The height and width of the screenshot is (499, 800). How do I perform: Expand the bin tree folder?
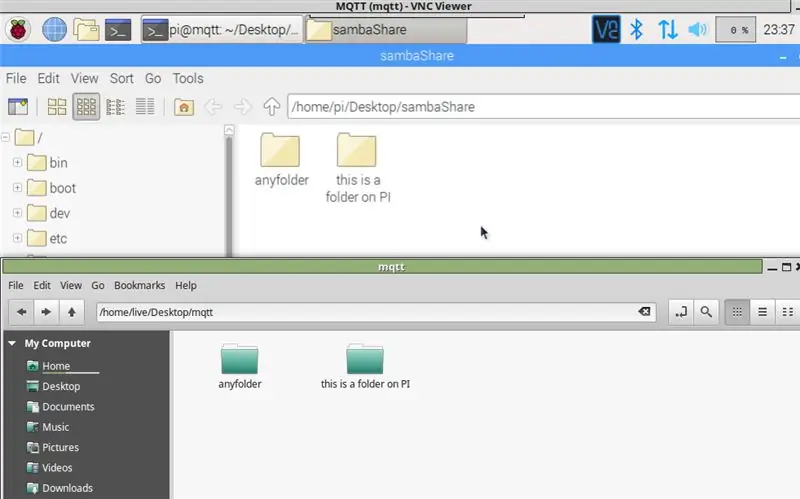tap(17, 162)
